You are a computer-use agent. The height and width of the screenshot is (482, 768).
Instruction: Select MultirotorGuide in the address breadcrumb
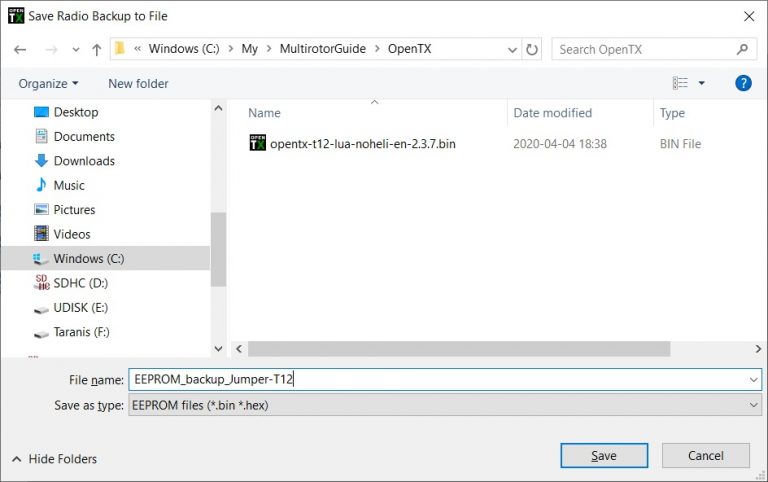point(323,49)
